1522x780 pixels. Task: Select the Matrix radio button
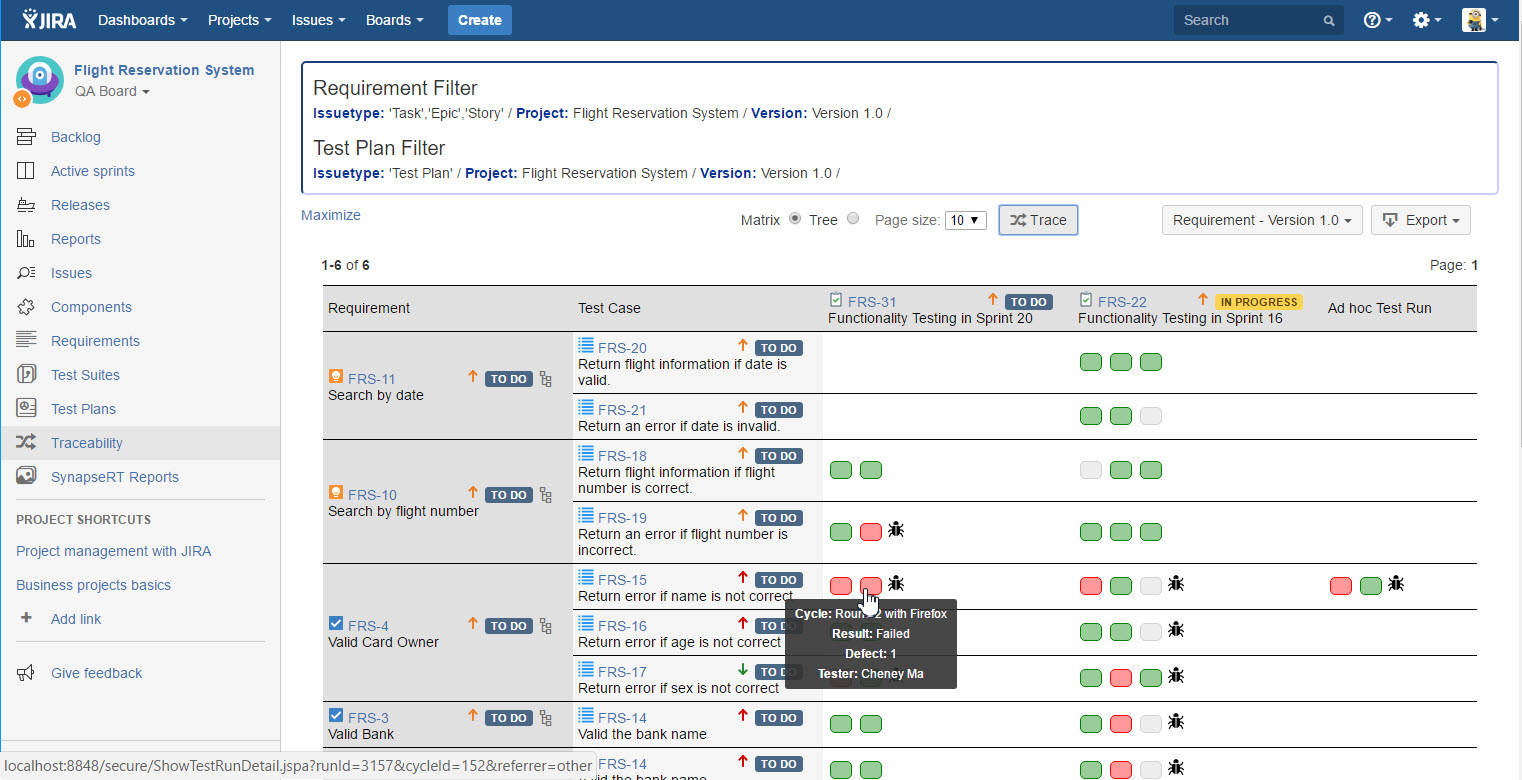coord(795,219)
